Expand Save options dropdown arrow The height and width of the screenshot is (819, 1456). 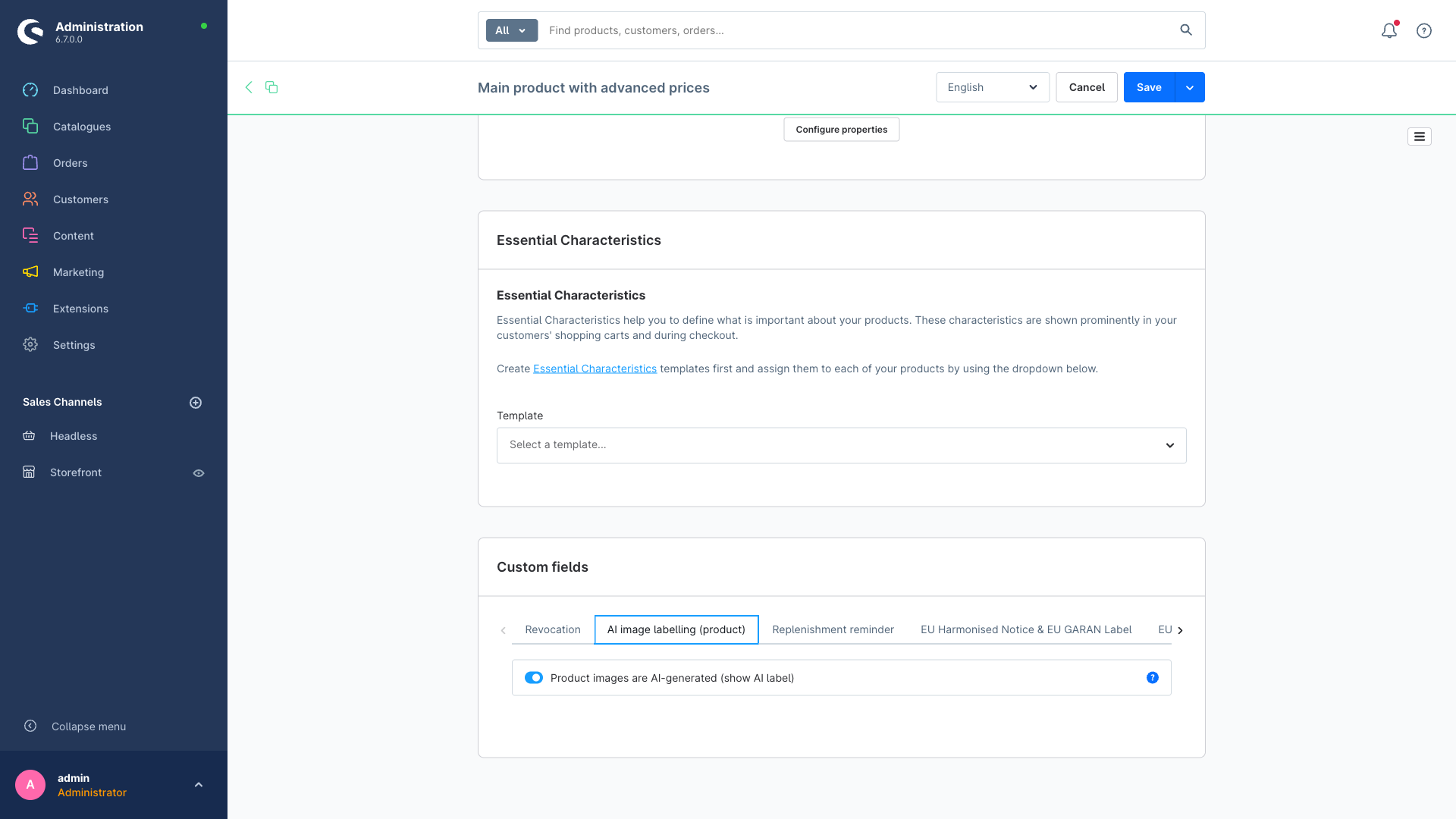[x=1190, y=87]
